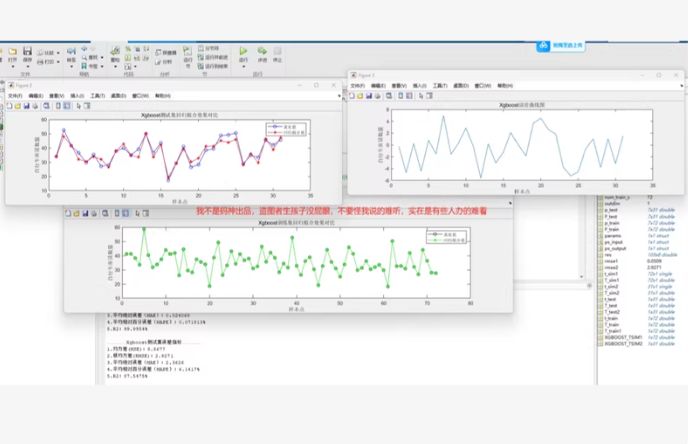Click the Section Break (分节符) icon

(201, 48)
